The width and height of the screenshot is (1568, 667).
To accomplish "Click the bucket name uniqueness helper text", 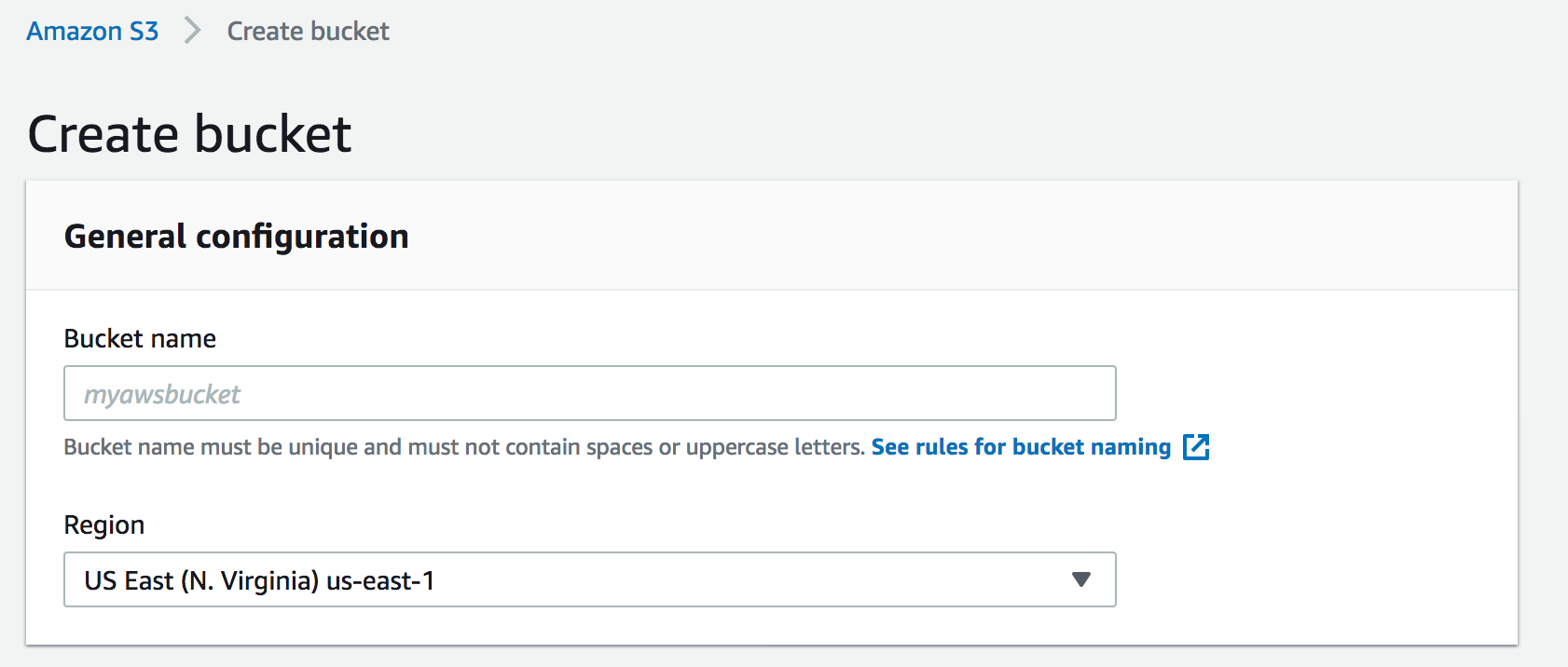I will 464,447.
